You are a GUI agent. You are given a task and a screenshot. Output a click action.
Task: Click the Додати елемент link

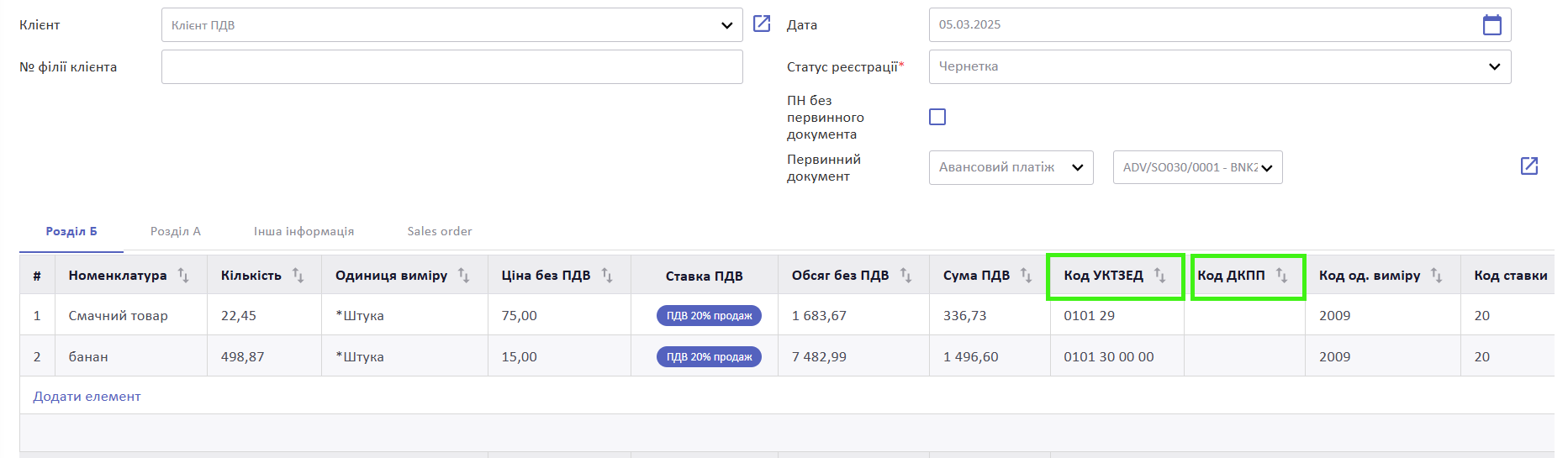coord(87,397)
